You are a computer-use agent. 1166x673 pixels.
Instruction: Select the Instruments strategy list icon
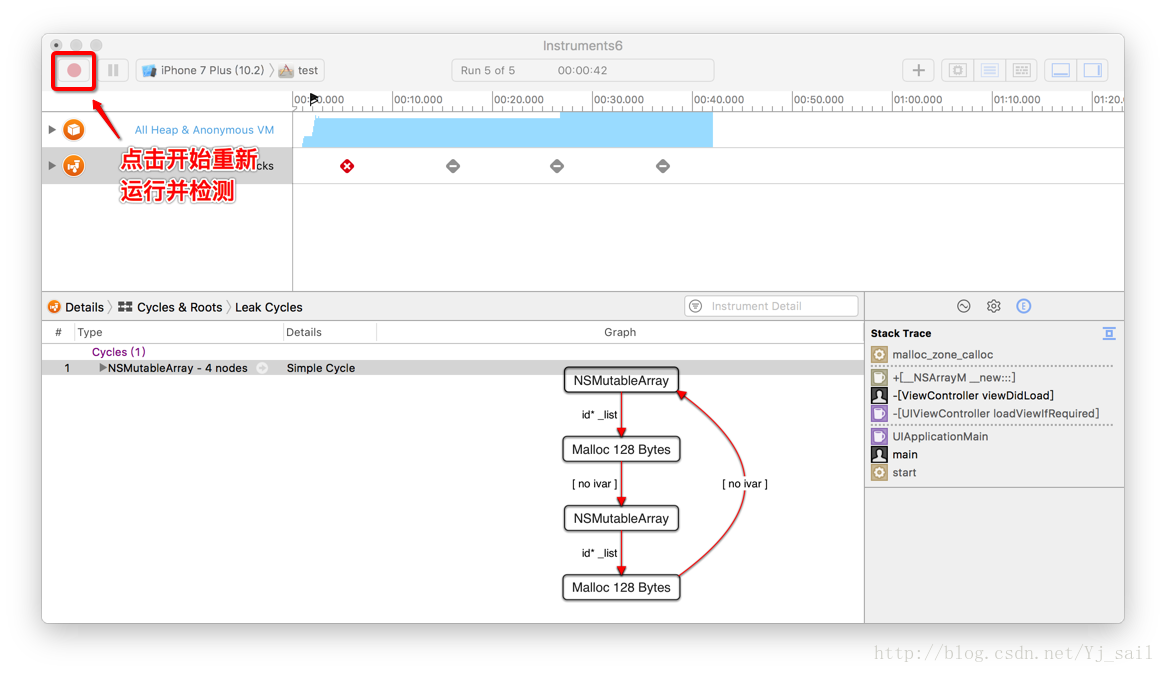[989, 70]
